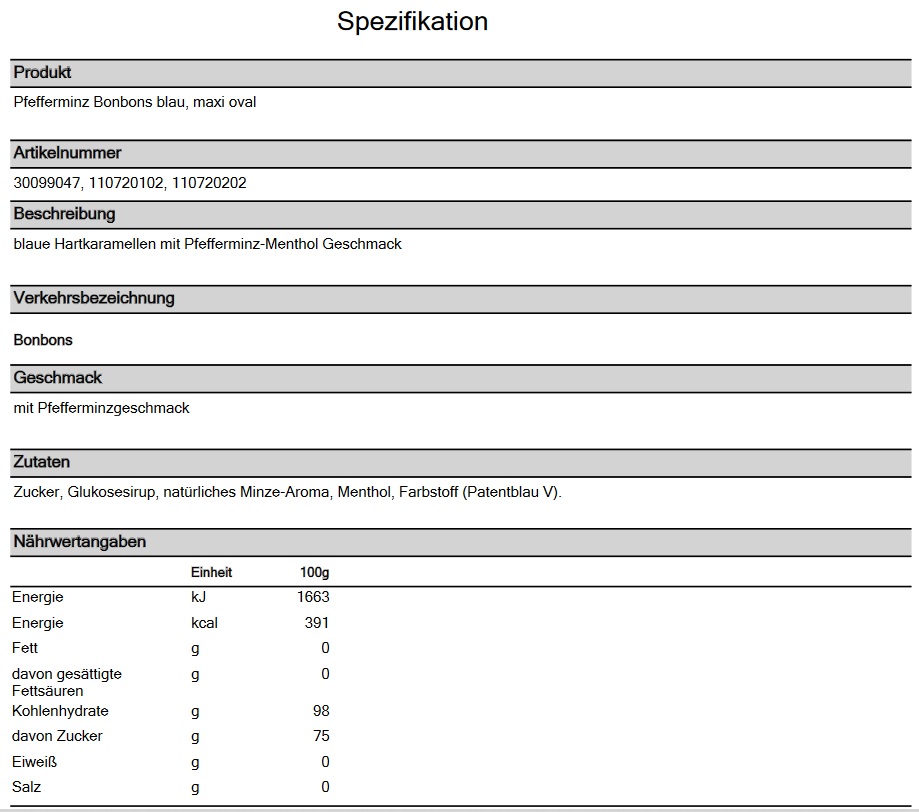Click the davon Zucker value 75
919x812 pixels.
click(320, 736)
